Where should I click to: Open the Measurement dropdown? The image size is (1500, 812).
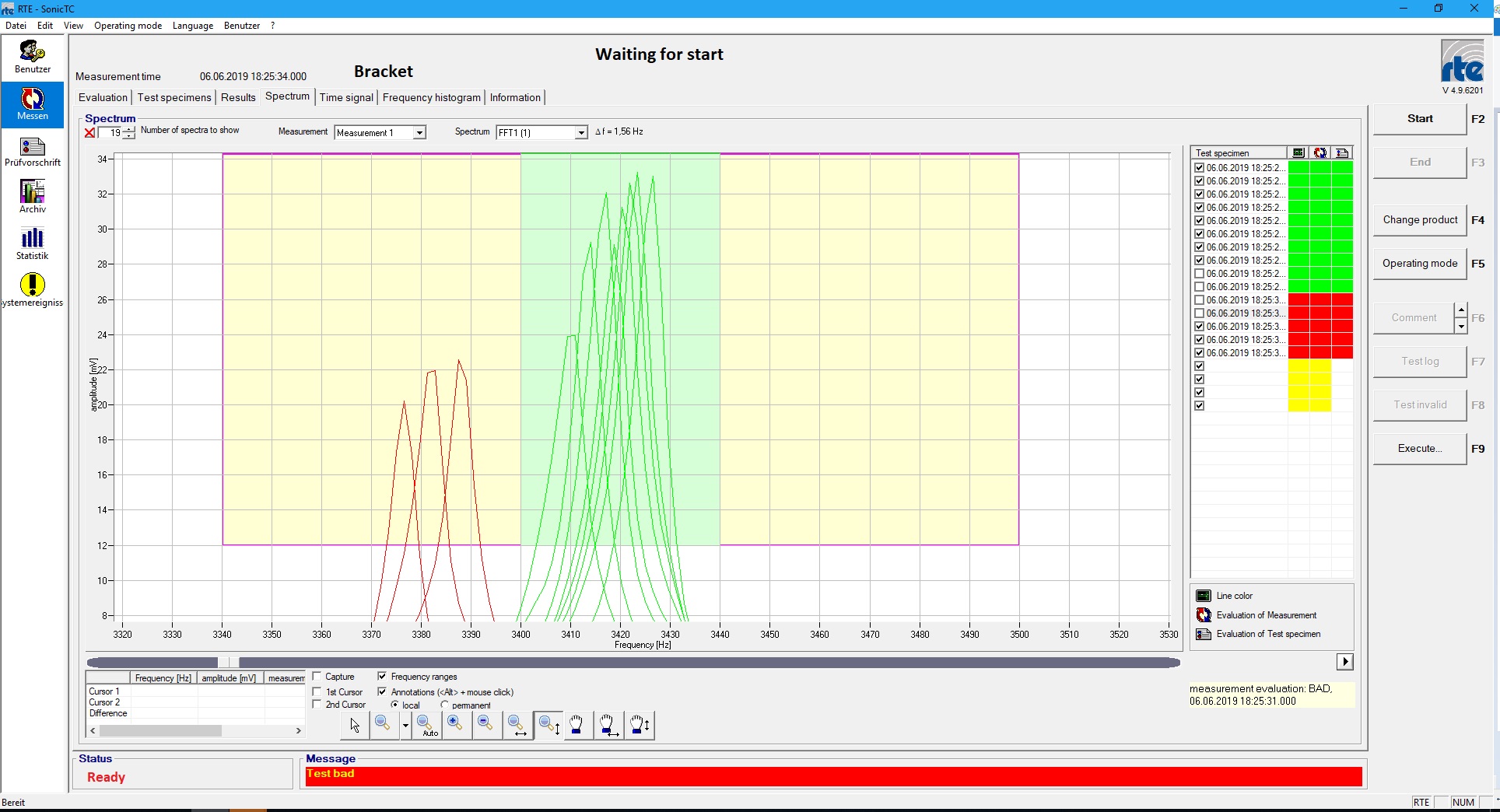(419, 132)
